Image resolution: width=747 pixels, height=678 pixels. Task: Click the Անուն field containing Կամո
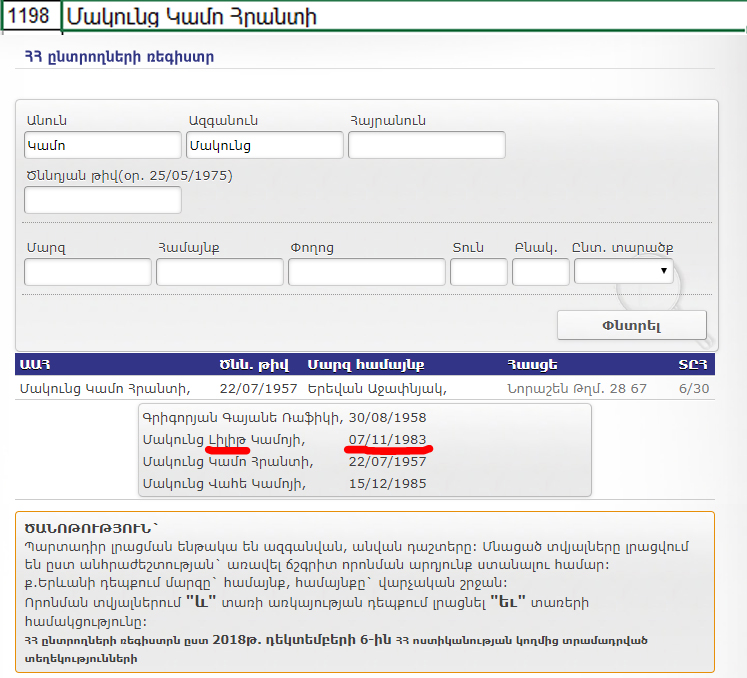pyautogui.click(x=102, y=146)
